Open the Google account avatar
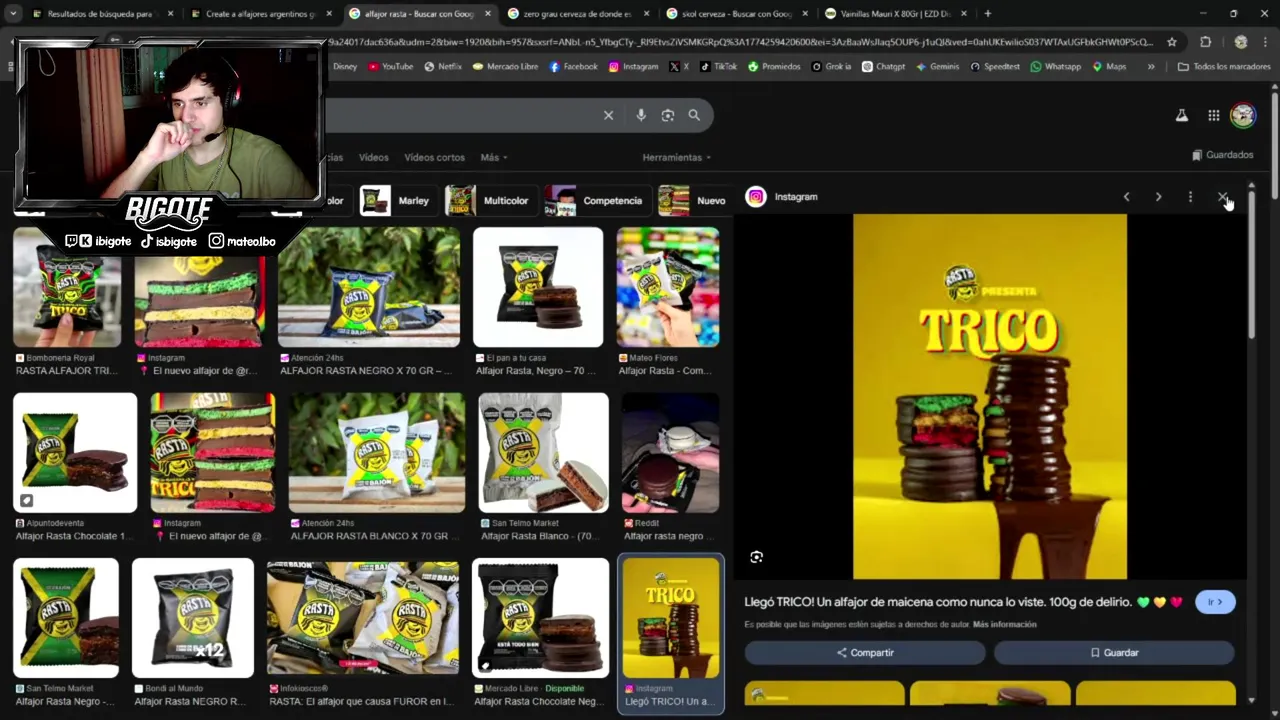 click(x=1243, y=115)
